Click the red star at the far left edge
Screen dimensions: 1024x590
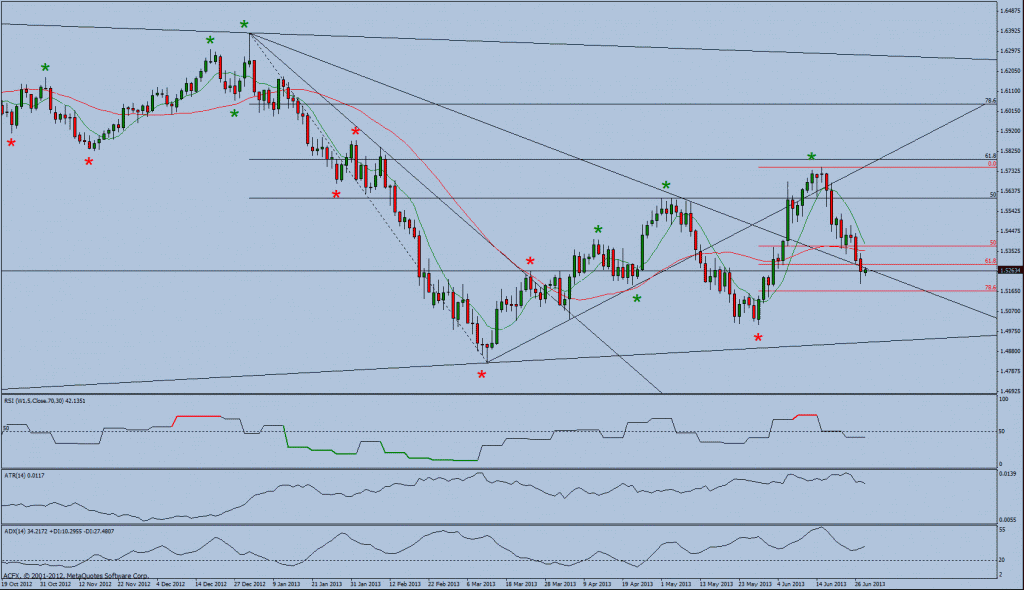click(11, 143)
